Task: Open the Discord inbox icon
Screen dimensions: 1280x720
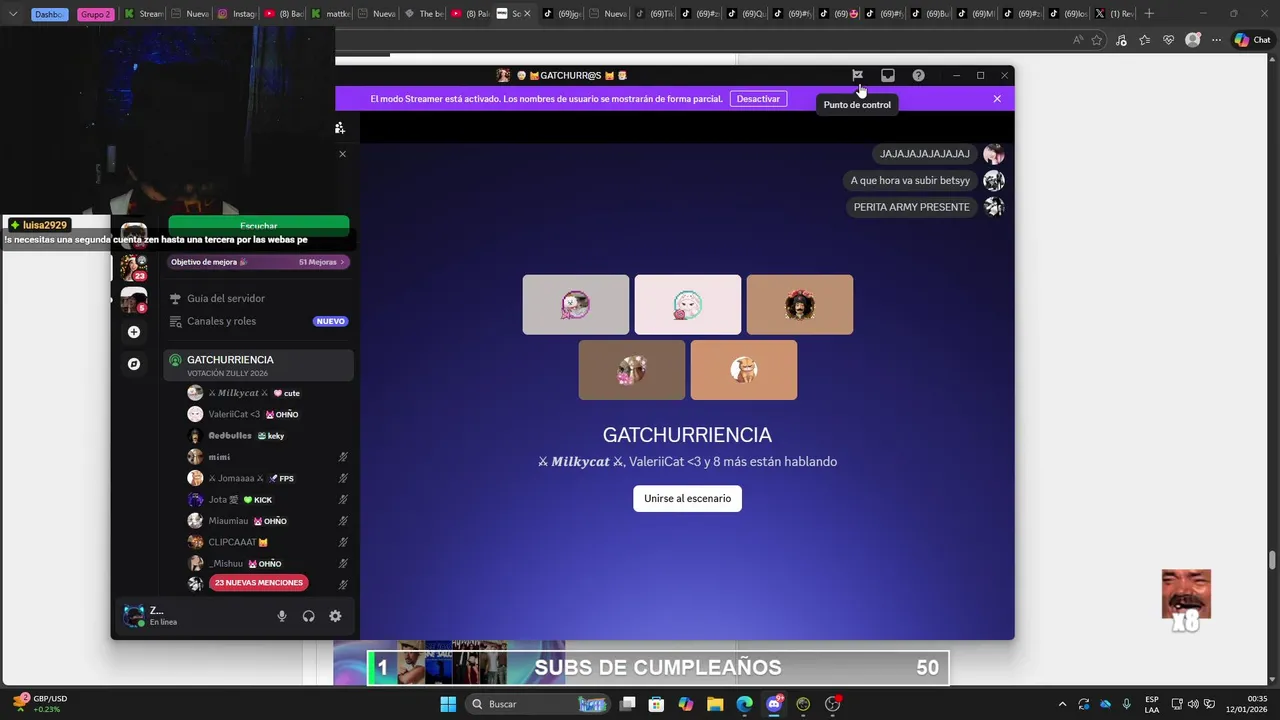Action: point(887,75)
